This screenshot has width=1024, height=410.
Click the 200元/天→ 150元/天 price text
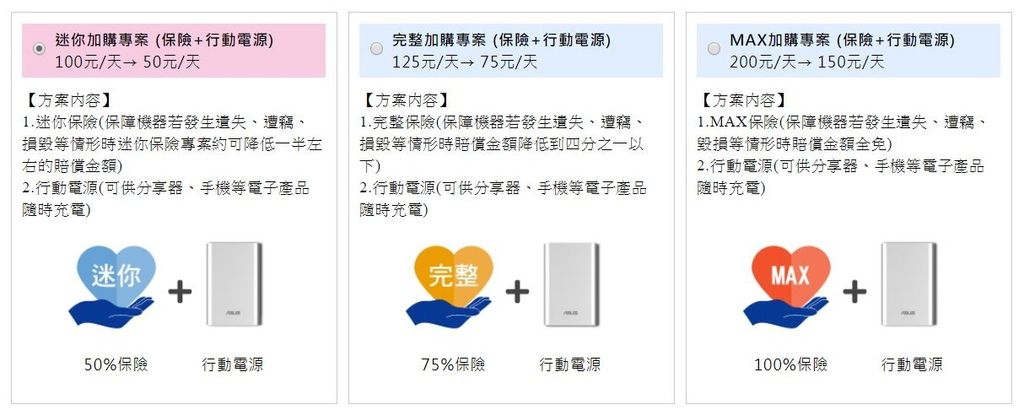(x=807, y=62)
